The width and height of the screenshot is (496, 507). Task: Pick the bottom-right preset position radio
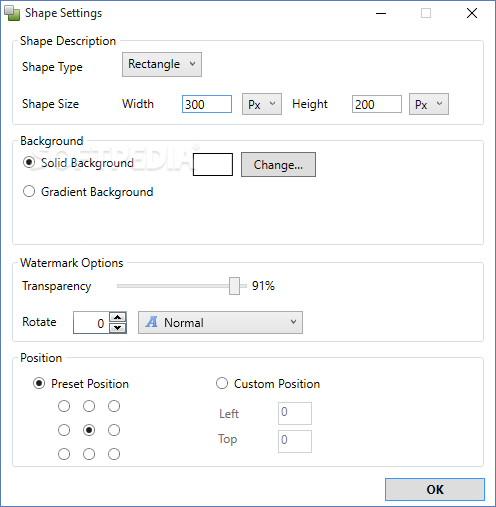[114, 454]
